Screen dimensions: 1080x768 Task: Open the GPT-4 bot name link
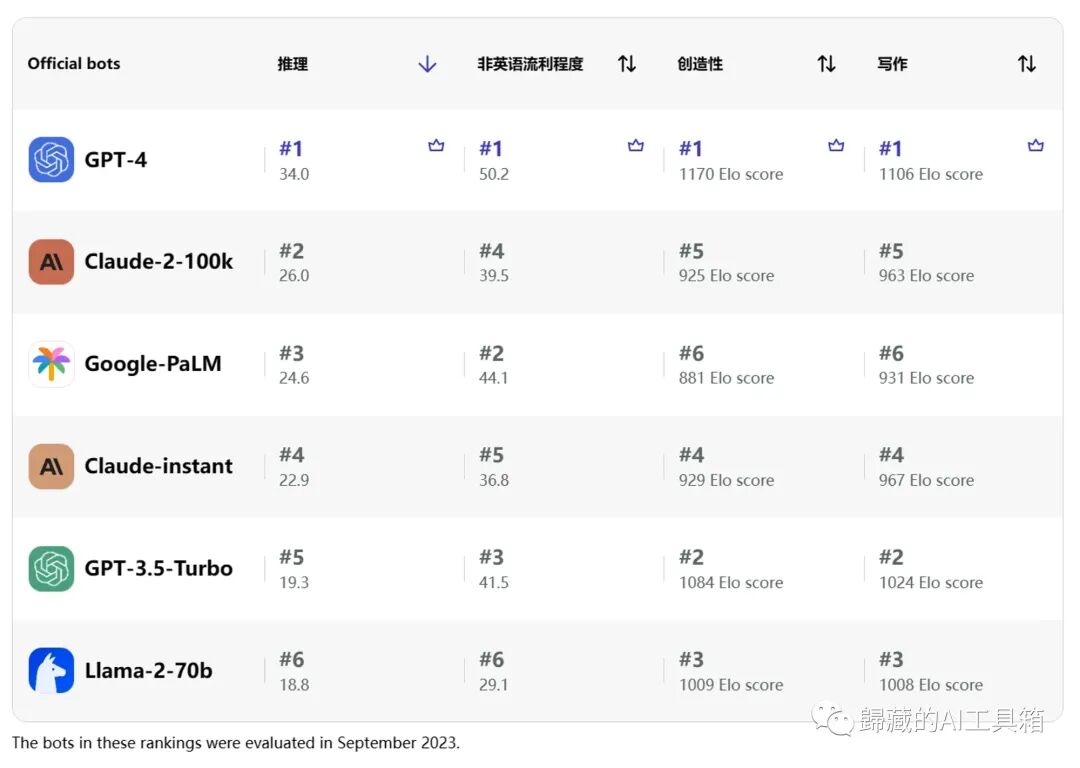click(116, 160)
